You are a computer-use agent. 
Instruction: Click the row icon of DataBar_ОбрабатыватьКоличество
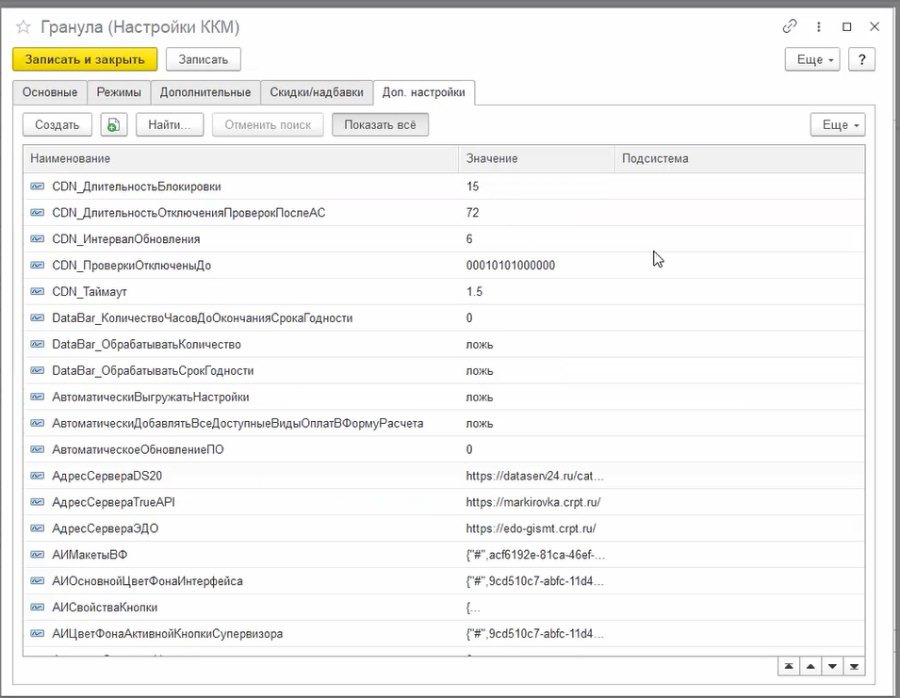pyautogui.click(x=37, y=344)
